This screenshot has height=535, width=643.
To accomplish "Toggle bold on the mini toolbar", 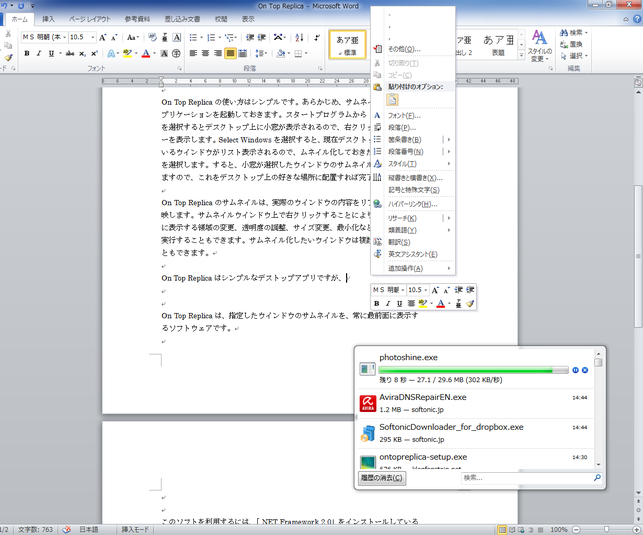I will pyautogui.click(x=376, y=303).
